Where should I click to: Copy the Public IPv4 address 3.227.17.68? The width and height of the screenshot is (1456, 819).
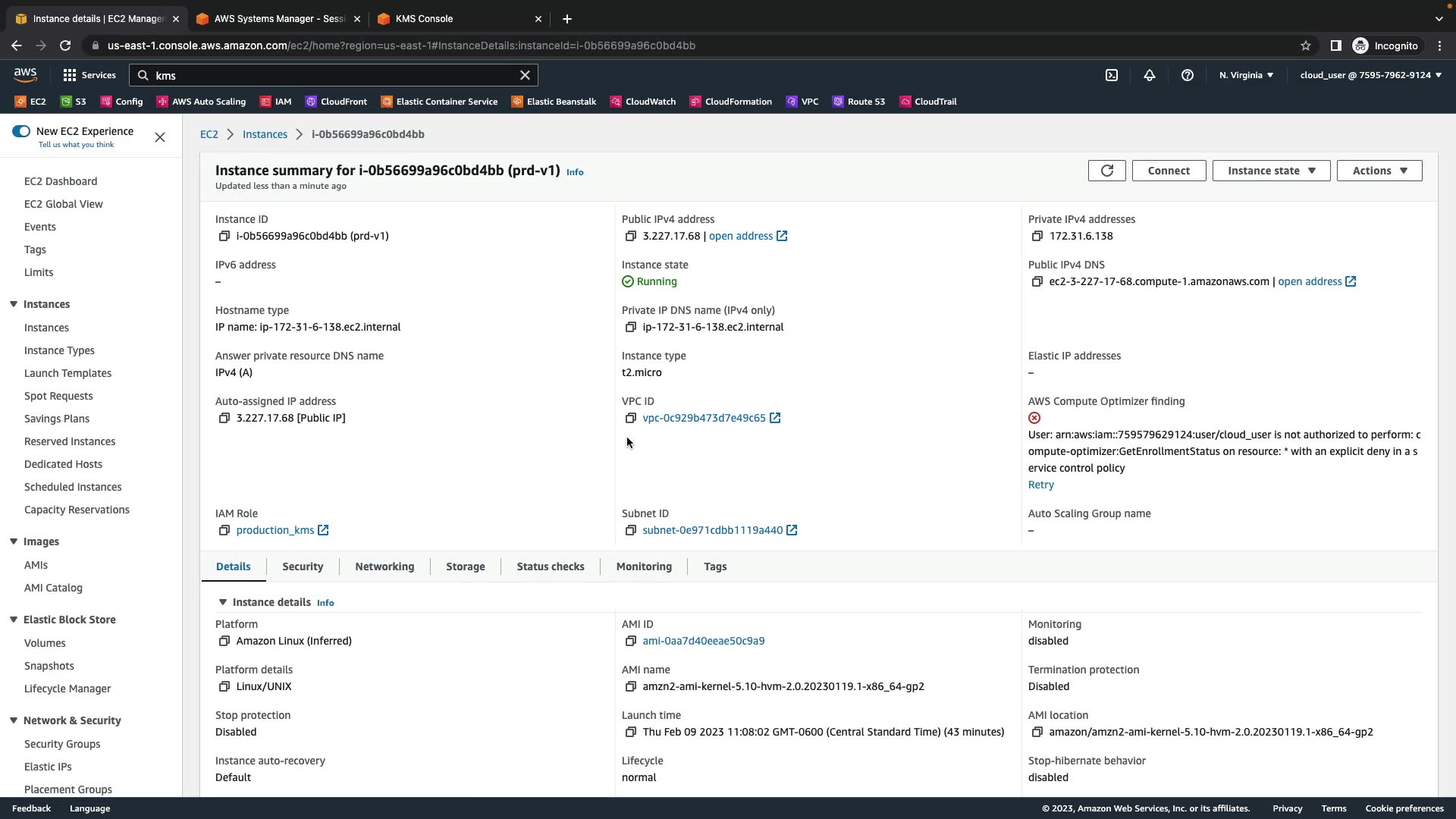click(630, 236)
